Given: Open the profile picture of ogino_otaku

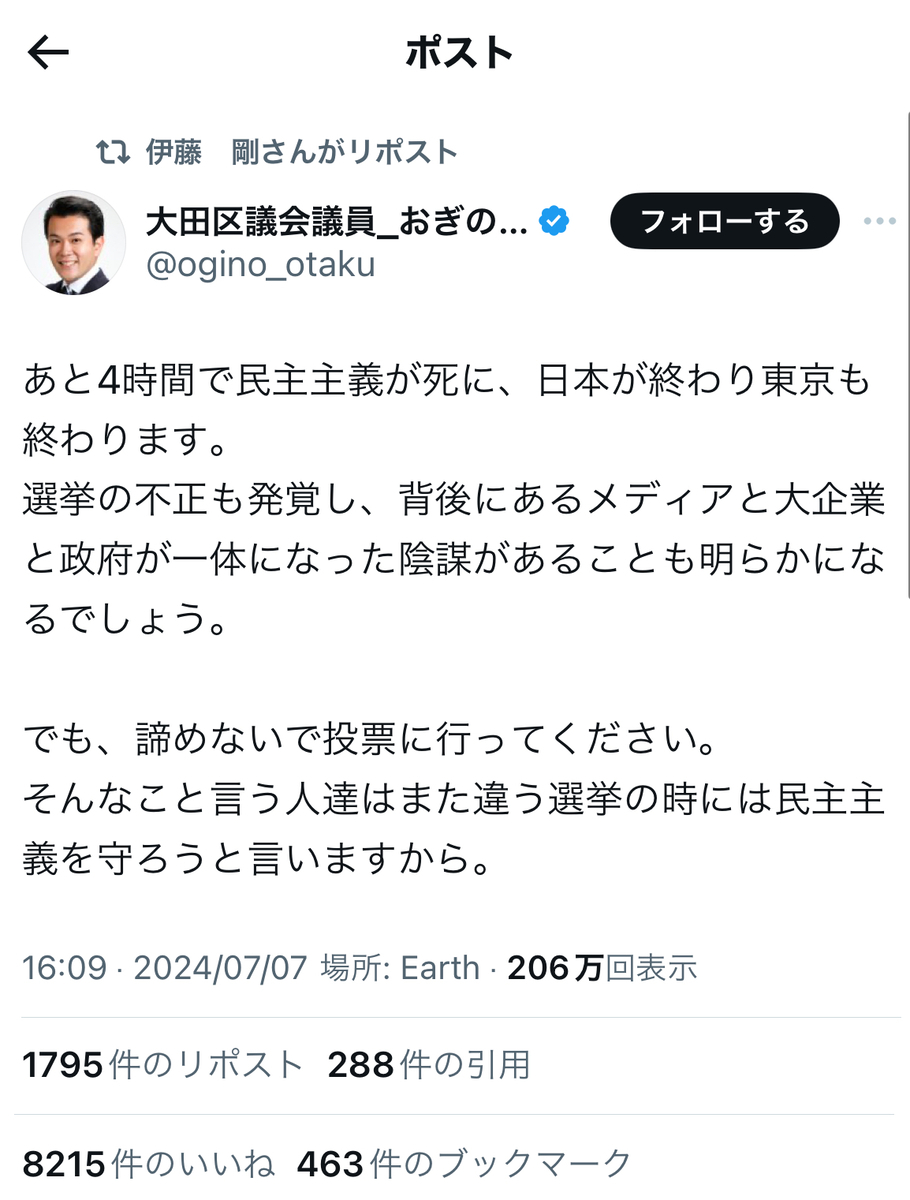Looking at the screenshot, I should coord(74,242).
